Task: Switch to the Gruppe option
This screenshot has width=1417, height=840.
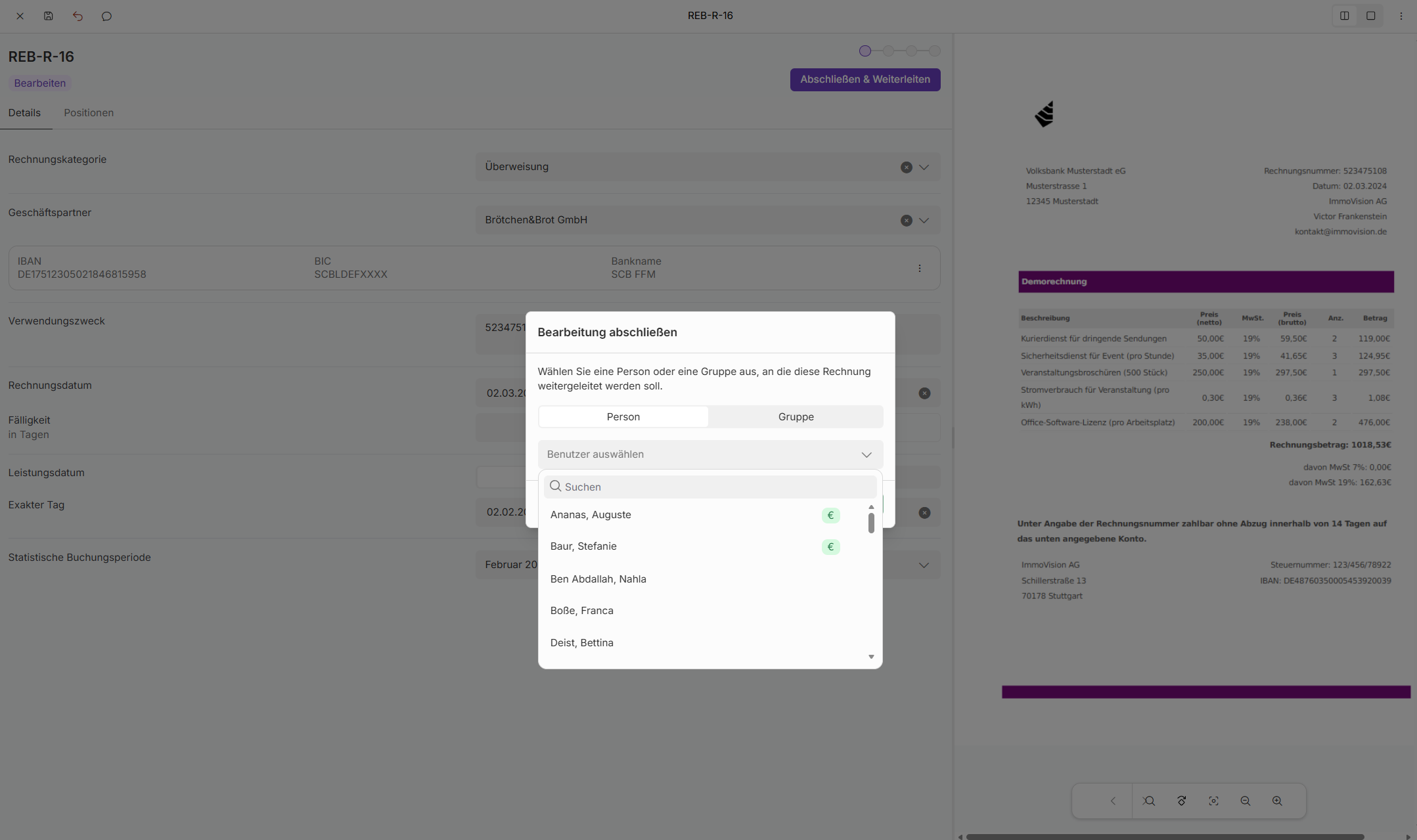Action: [x=796, y=416]
